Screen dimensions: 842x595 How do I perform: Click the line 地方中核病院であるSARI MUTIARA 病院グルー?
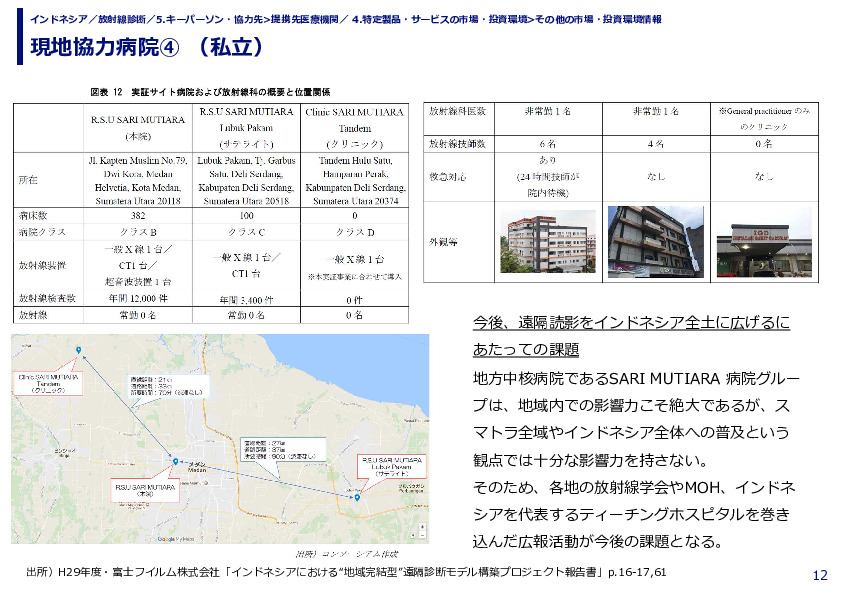[x=636, y=379]
